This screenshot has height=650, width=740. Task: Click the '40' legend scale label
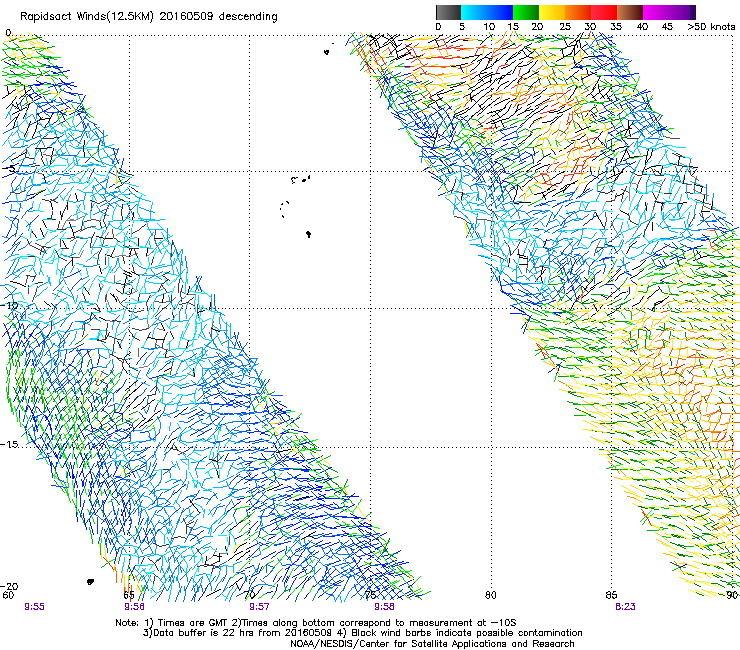coord(642,27)
